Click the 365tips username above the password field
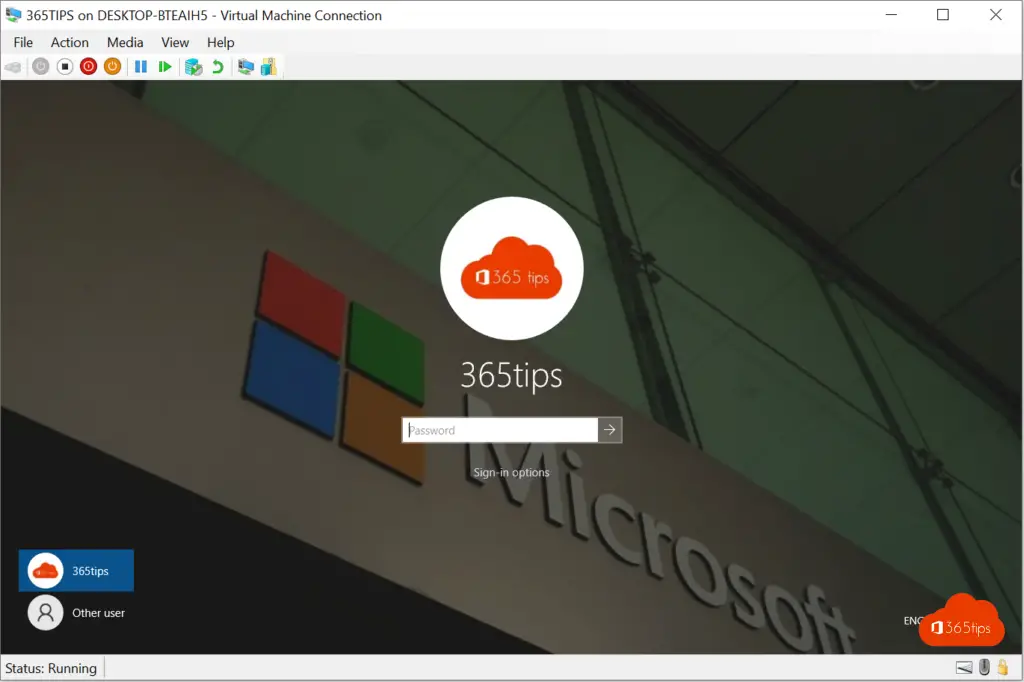Image resolution: width=1024 pixels, height=682 pixels. 511,376
